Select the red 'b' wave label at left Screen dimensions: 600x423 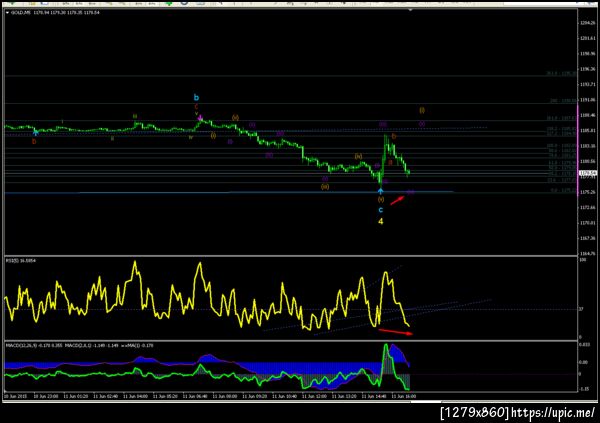point(34,142)
